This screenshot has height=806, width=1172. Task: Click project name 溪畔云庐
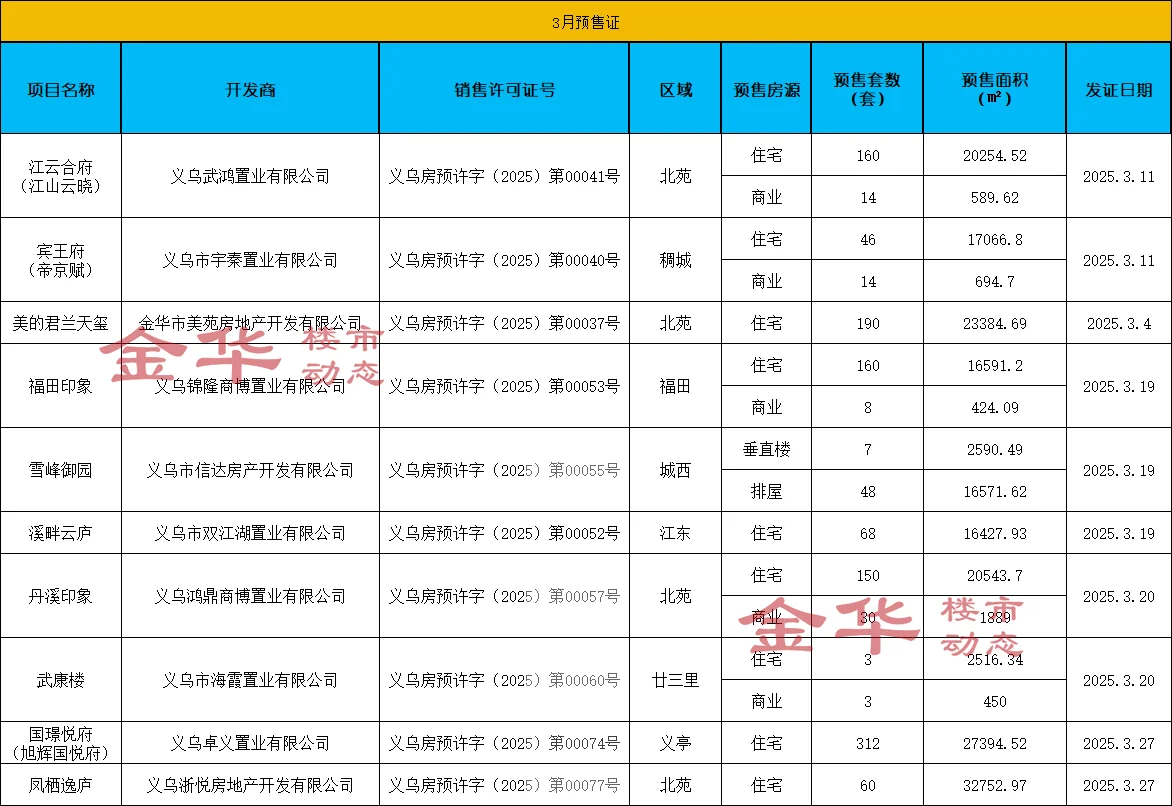(61, 533)
